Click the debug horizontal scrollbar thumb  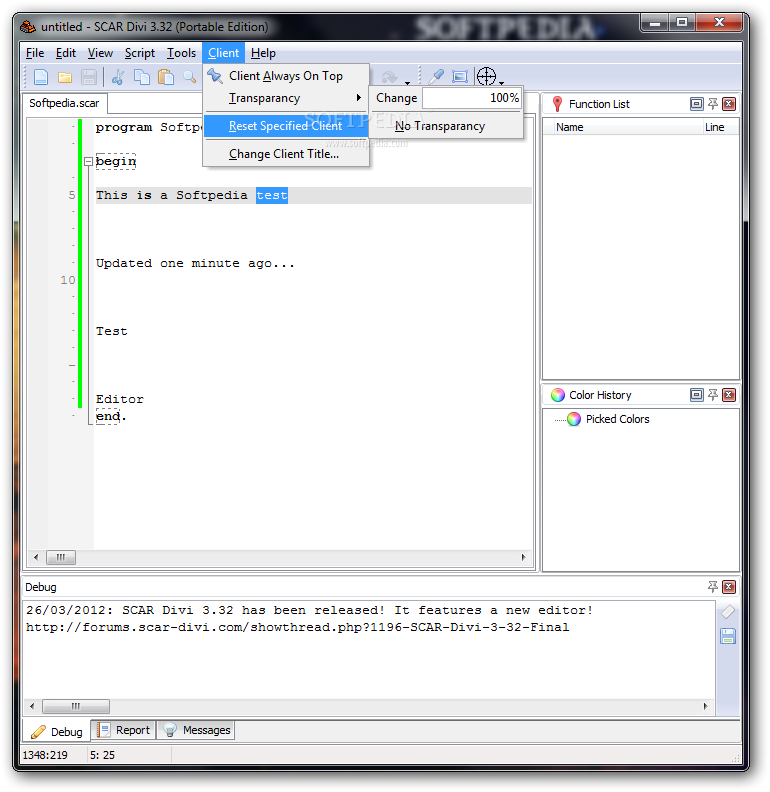point(76,706)
